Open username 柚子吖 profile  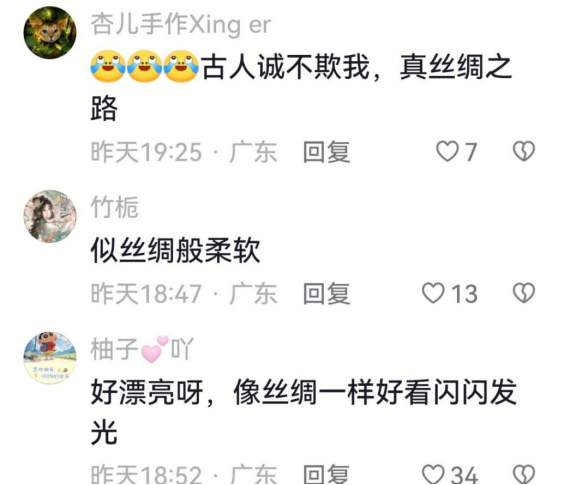[142, 349]
